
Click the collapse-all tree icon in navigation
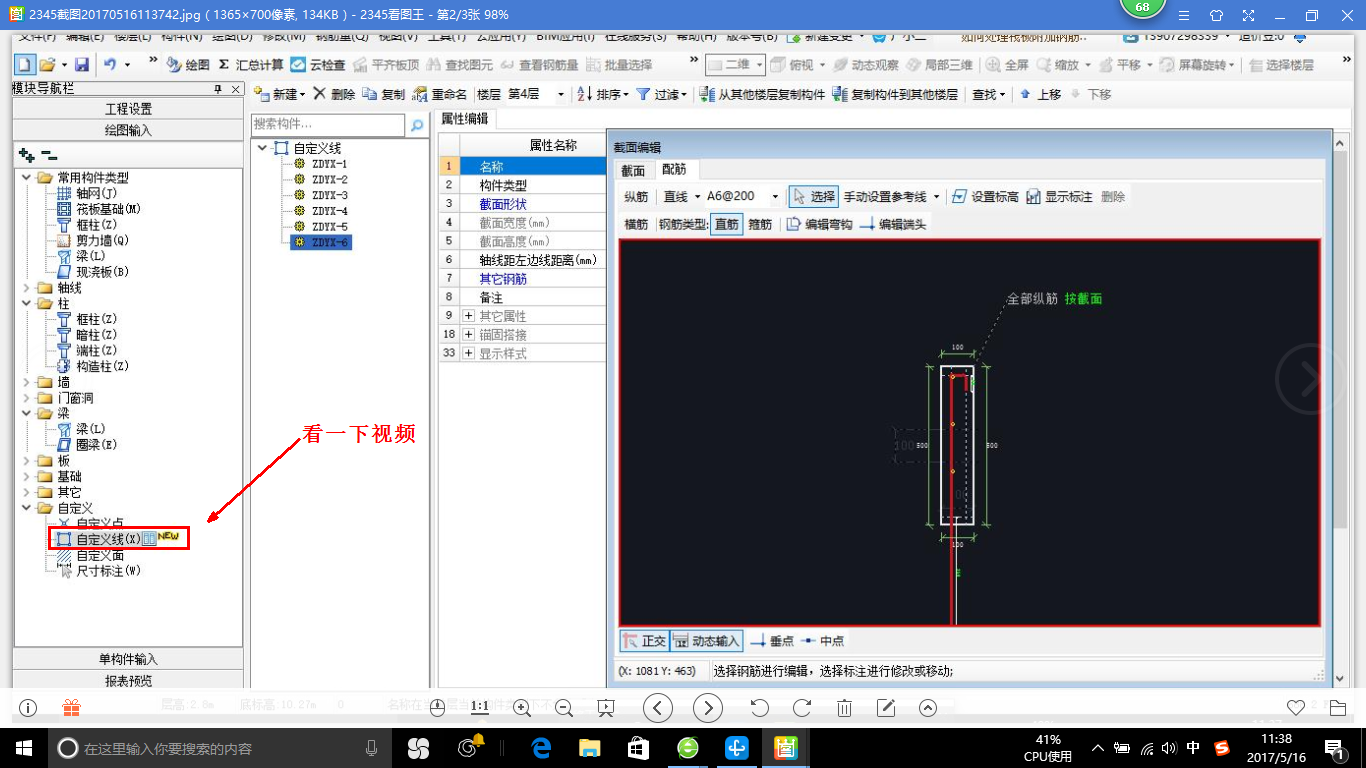pos(49,155)
